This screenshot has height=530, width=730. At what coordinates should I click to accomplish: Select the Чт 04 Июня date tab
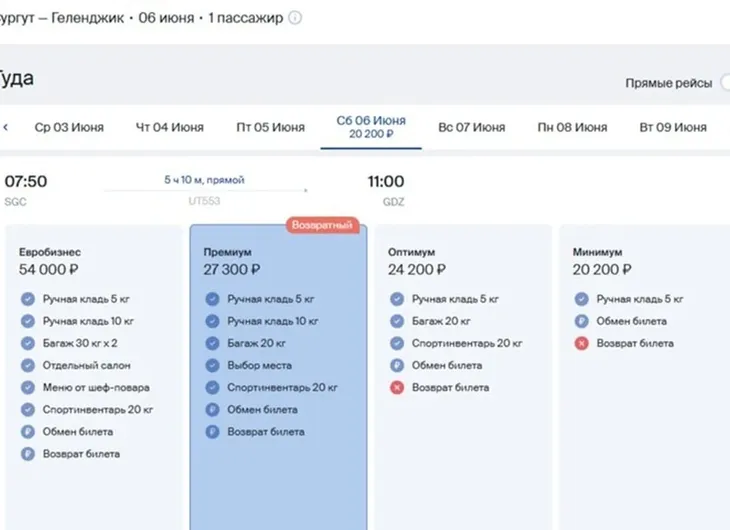(170, 127)
